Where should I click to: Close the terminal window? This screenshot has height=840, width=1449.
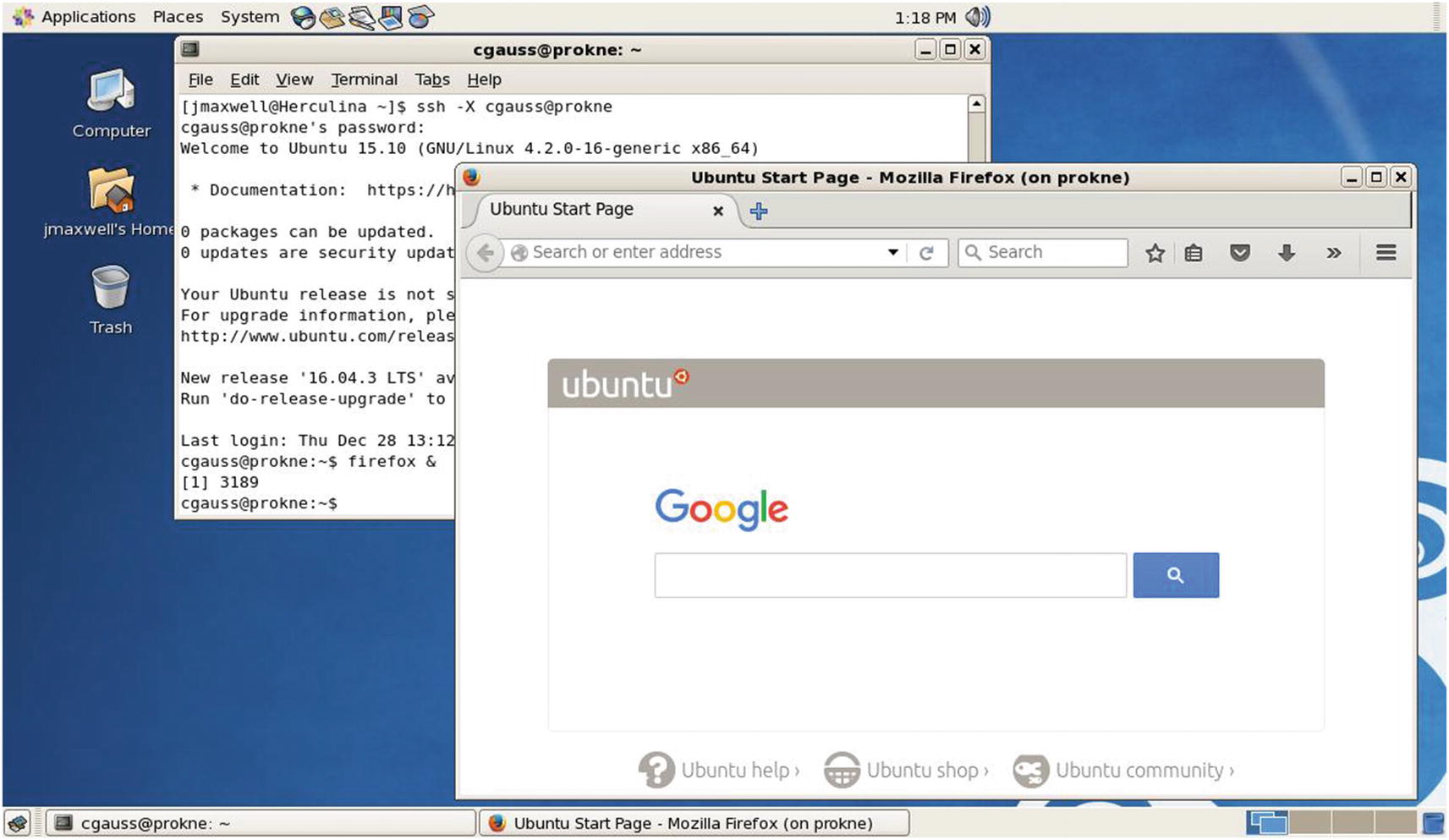pos(974,49)
